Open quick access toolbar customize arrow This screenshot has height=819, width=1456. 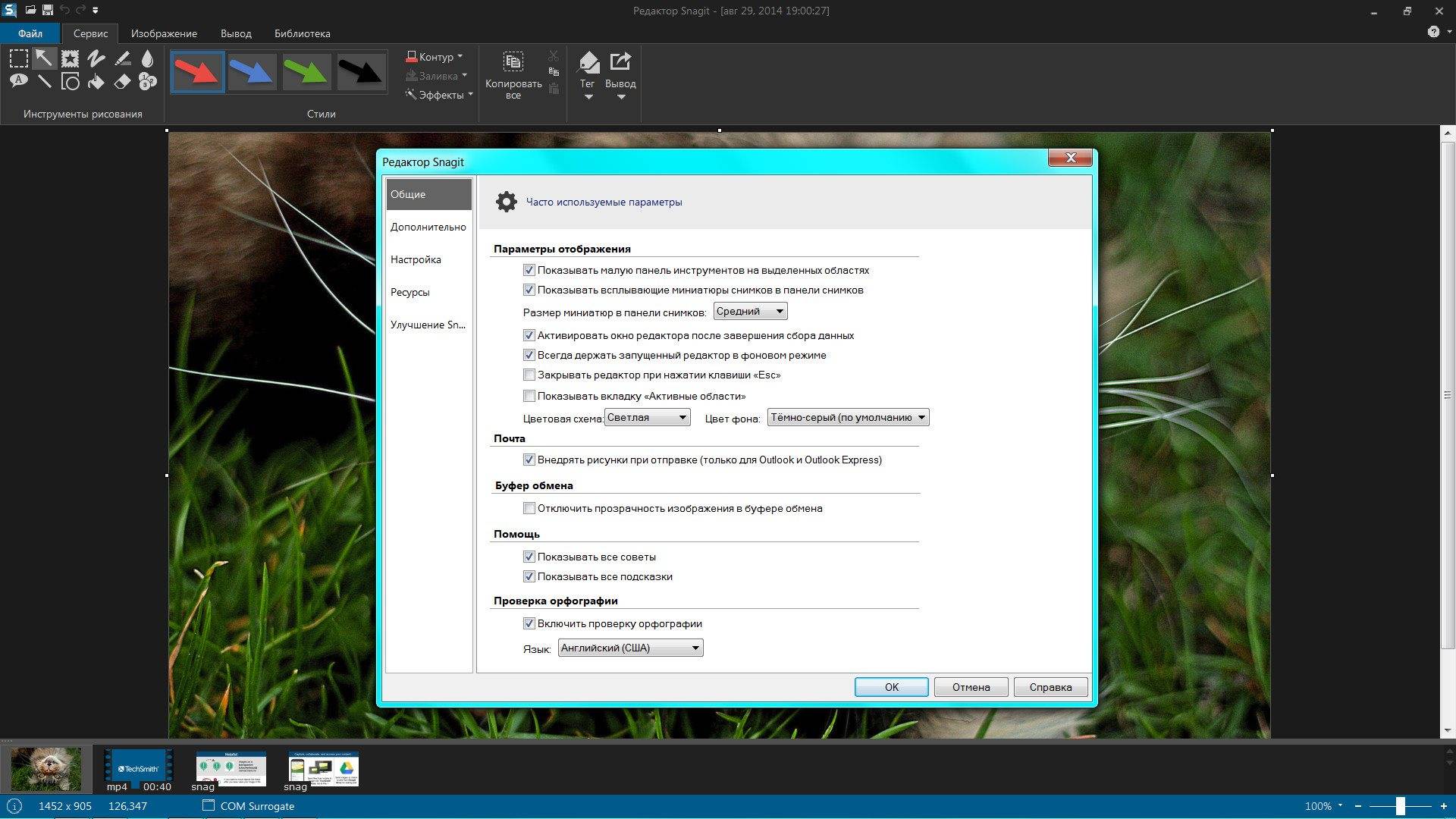96,11
